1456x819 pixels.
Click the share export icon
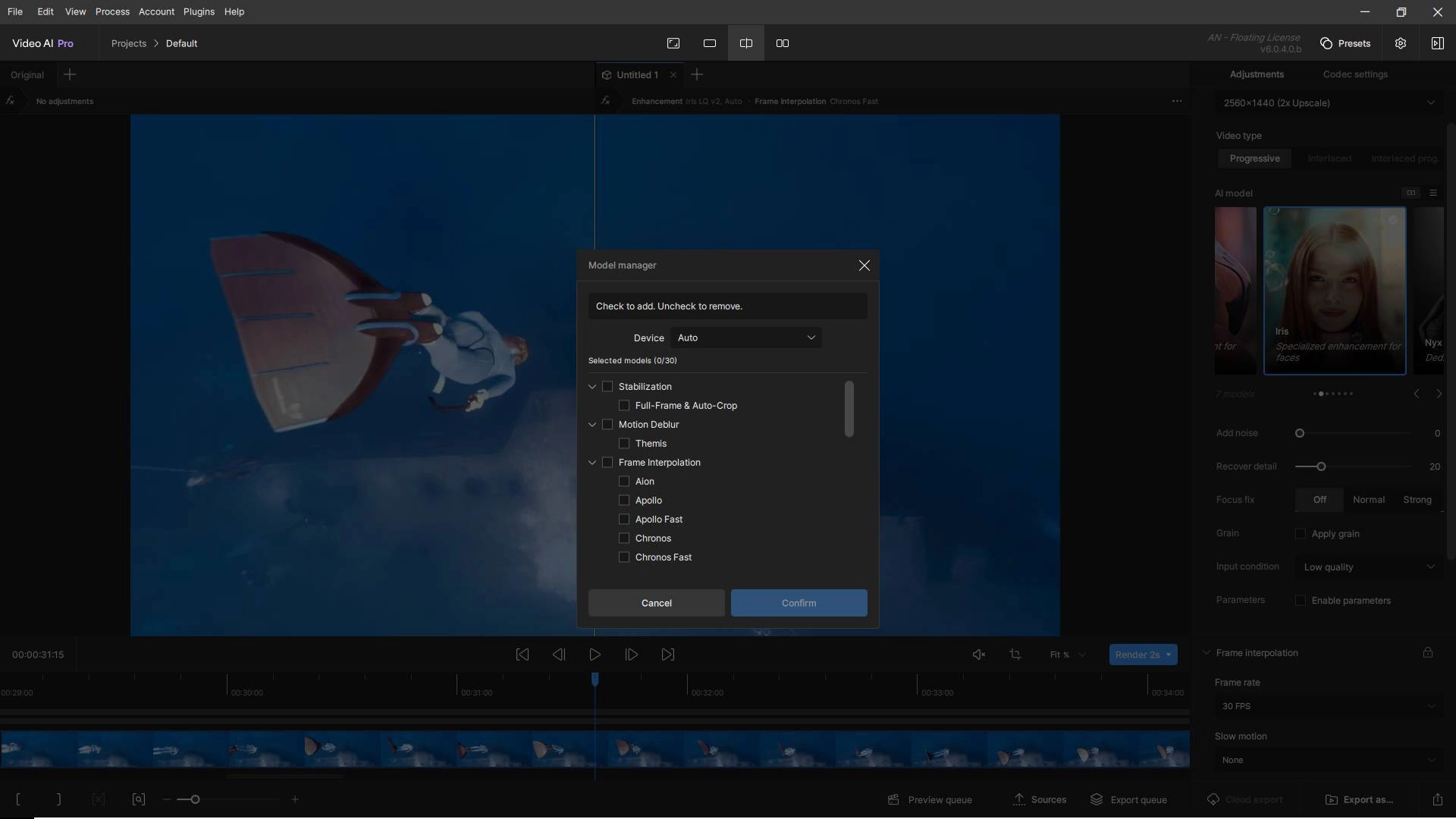tap(1437, 799)
